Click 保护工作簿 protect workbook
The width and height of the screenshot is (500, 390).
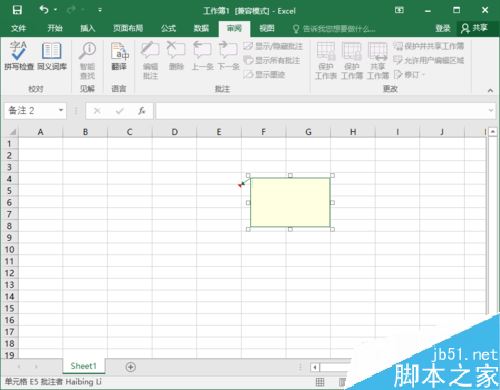click(352, 61)
